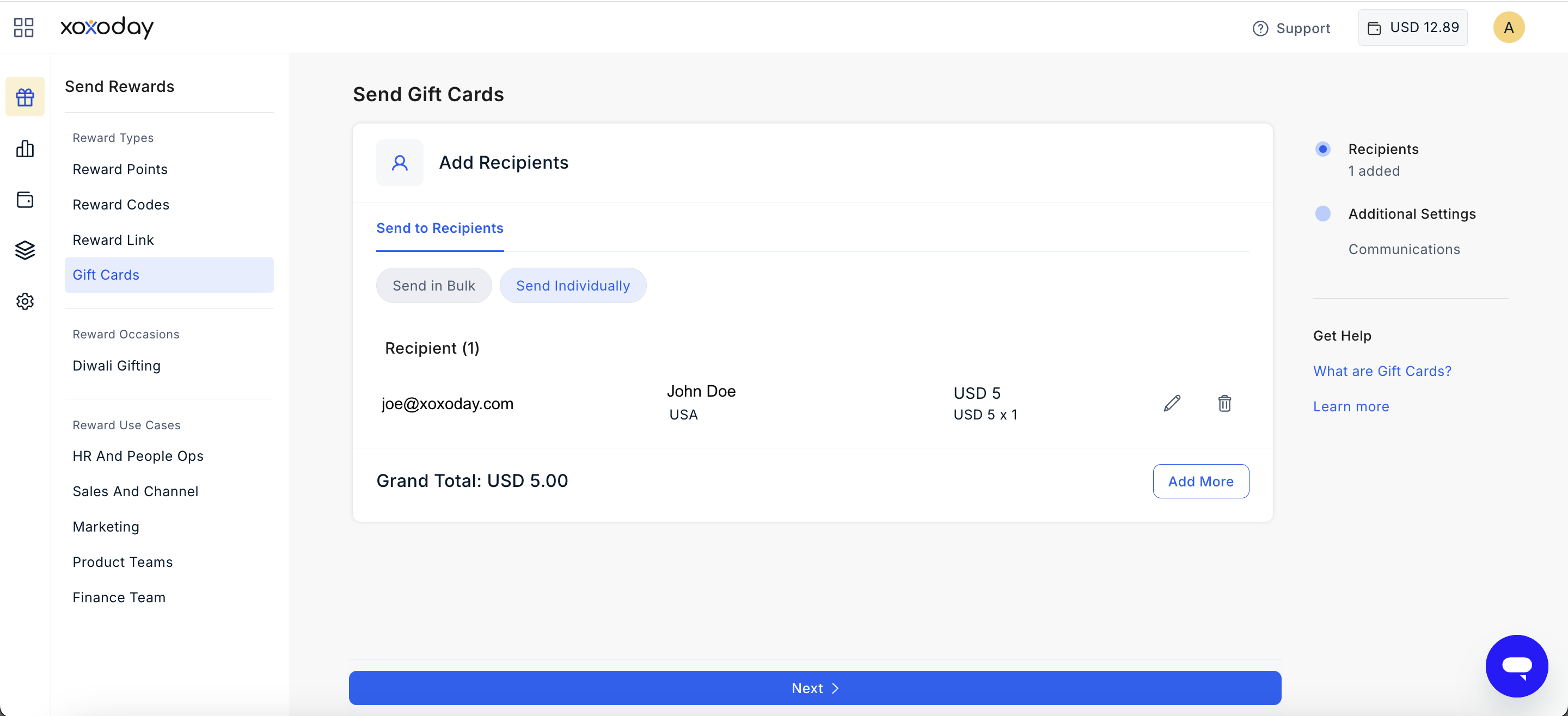Click the joe@xoxoday.com email text
This screenshot has height=716, width=1568.
tap(448, 403)
